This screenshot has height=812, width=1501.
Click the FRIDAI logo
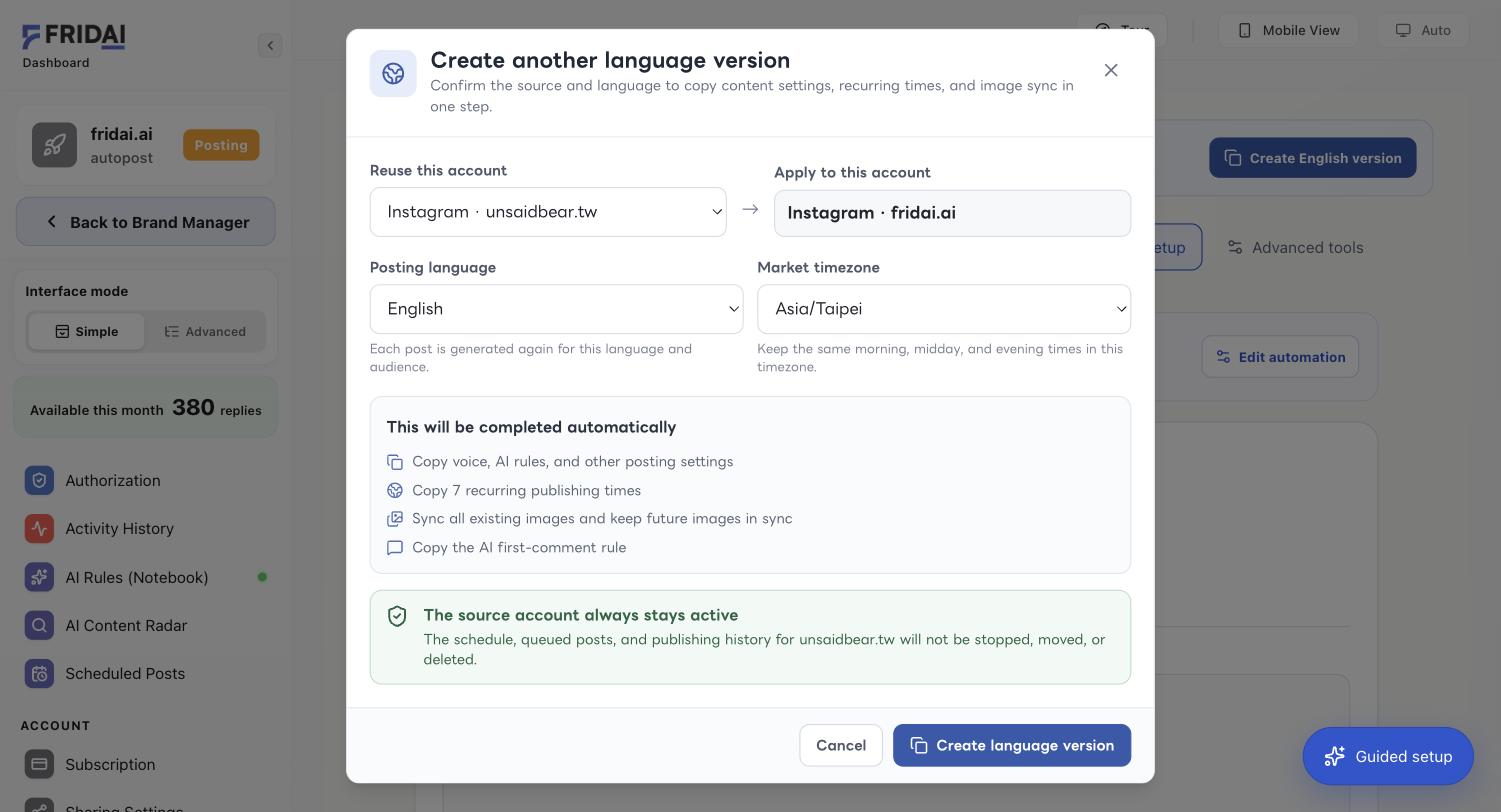(74, 37)
